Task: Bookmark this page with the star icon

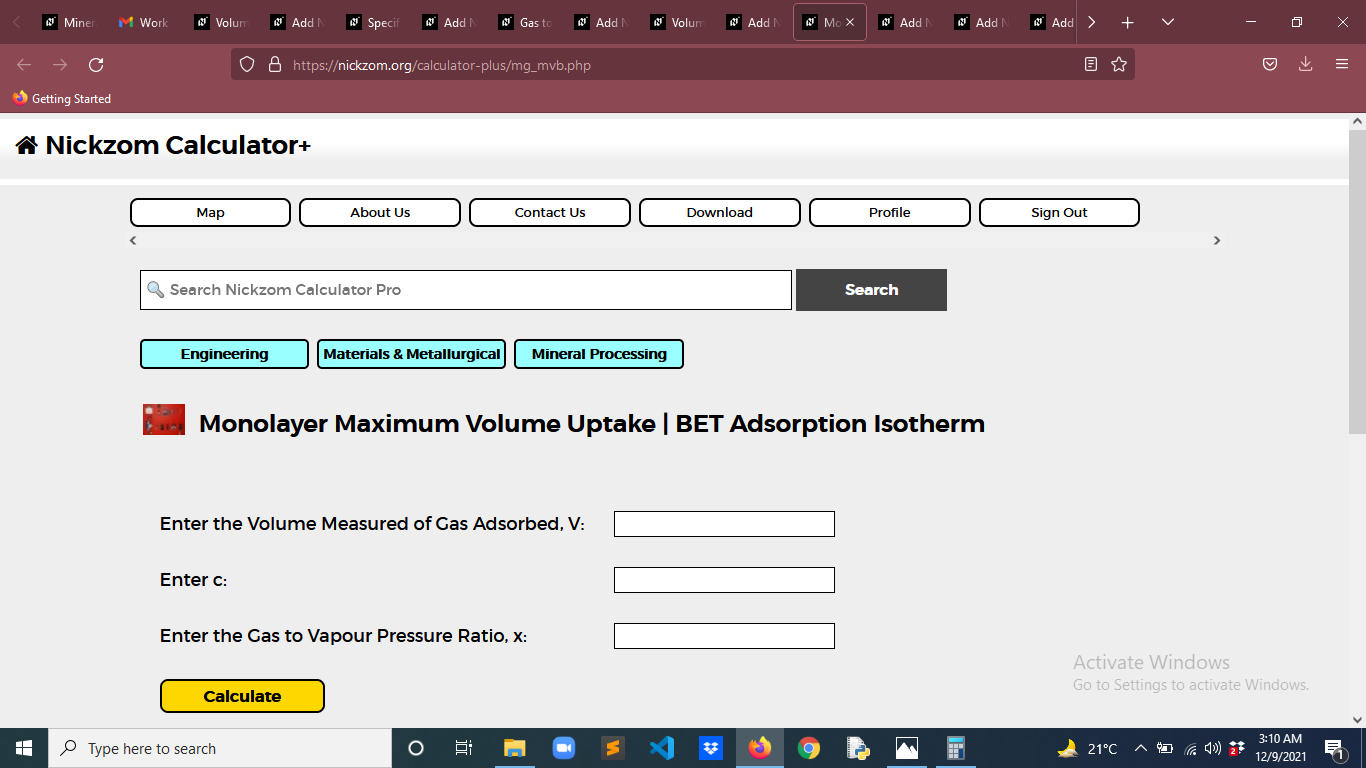Action: point(1119,65)
